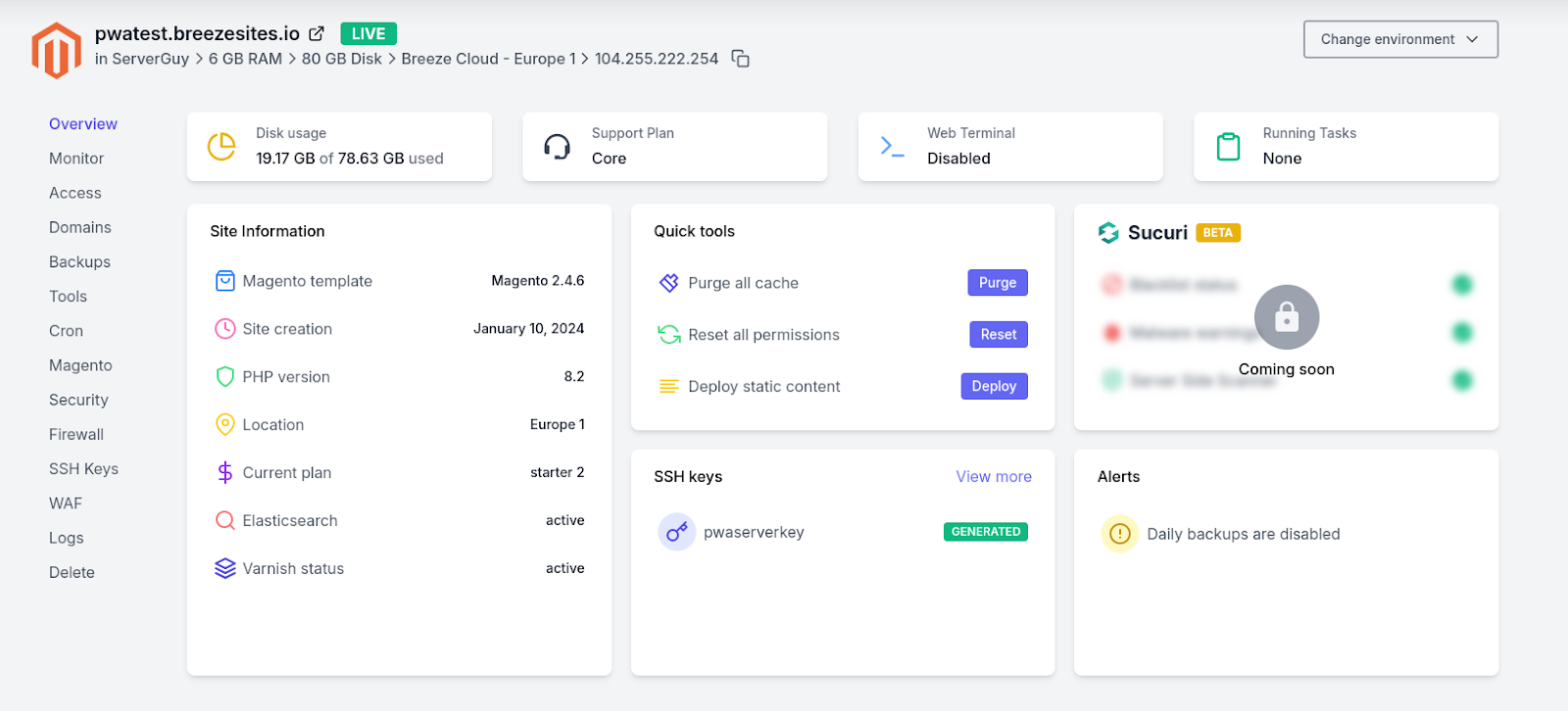Open Security in sidebar
The image size is (1568, 711).
78,400
